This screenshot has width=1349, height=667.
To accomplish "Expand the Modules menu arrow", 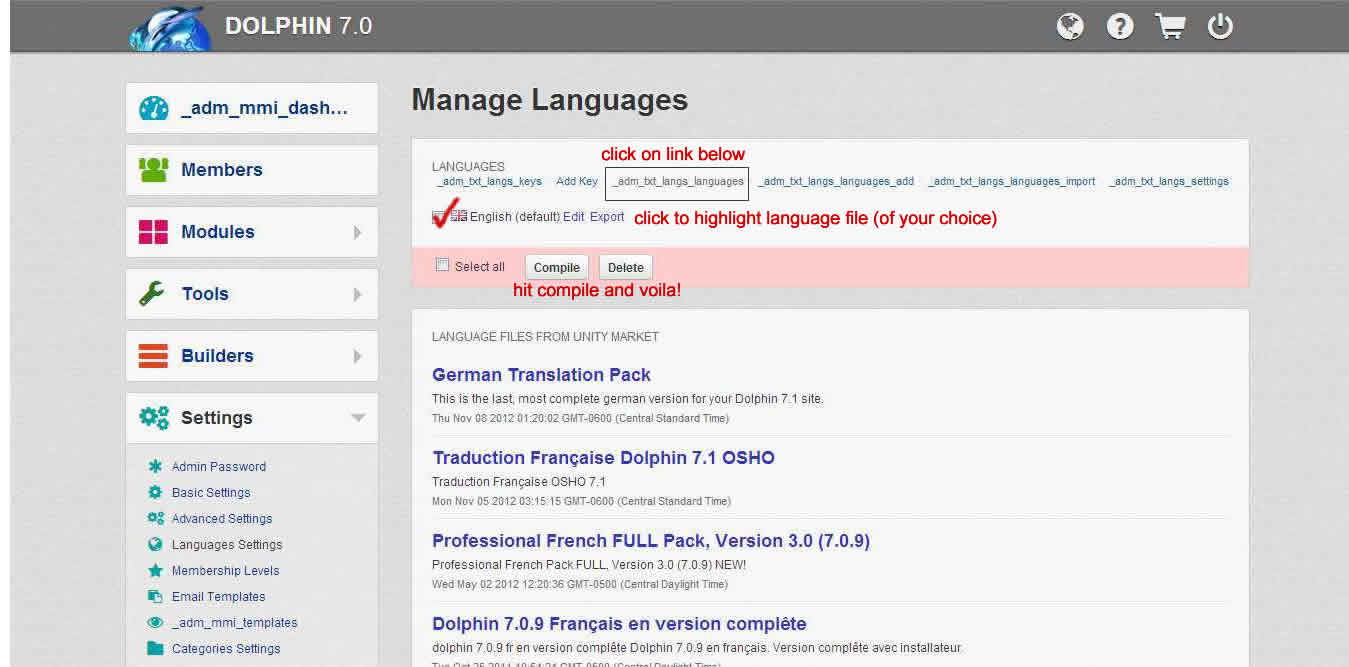I will click(357, 232).
